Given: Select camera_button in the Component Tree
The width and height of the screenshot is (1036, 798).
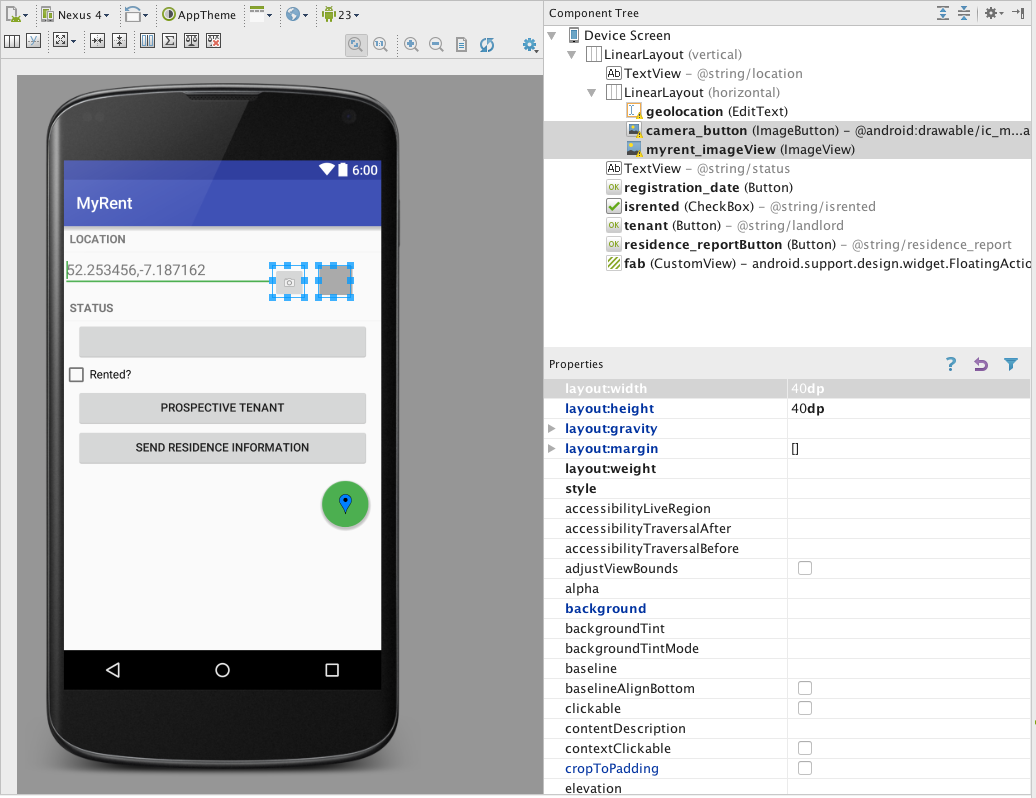Looking at the screenshot, I should click(x=696, y=130).
